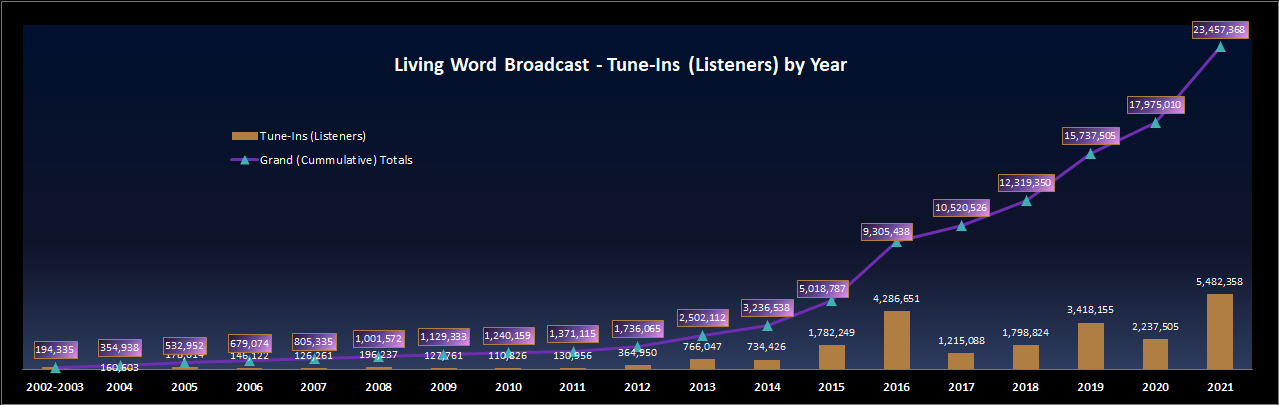The height and width of the screenshot is (405, 1279).
Task: Select the cumulative data label 194,335
Action: [x=55, y=349]
